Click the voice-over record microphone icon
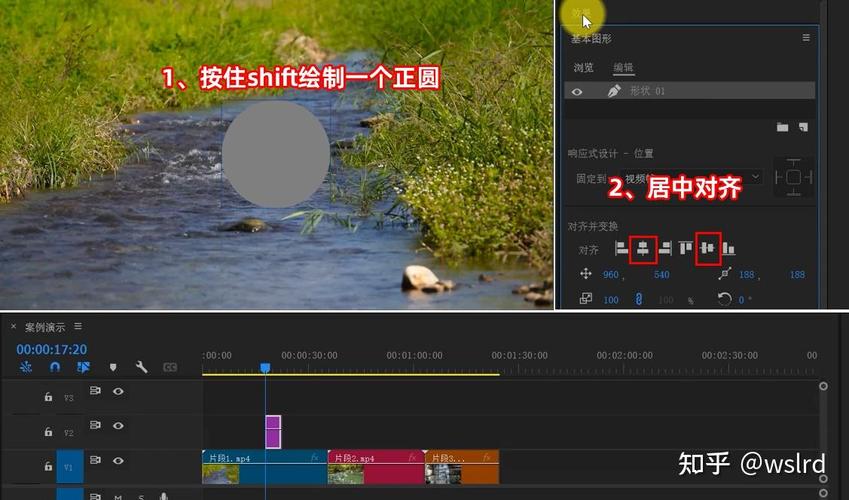Screen dimensions: 849x500 pos(164,496)
